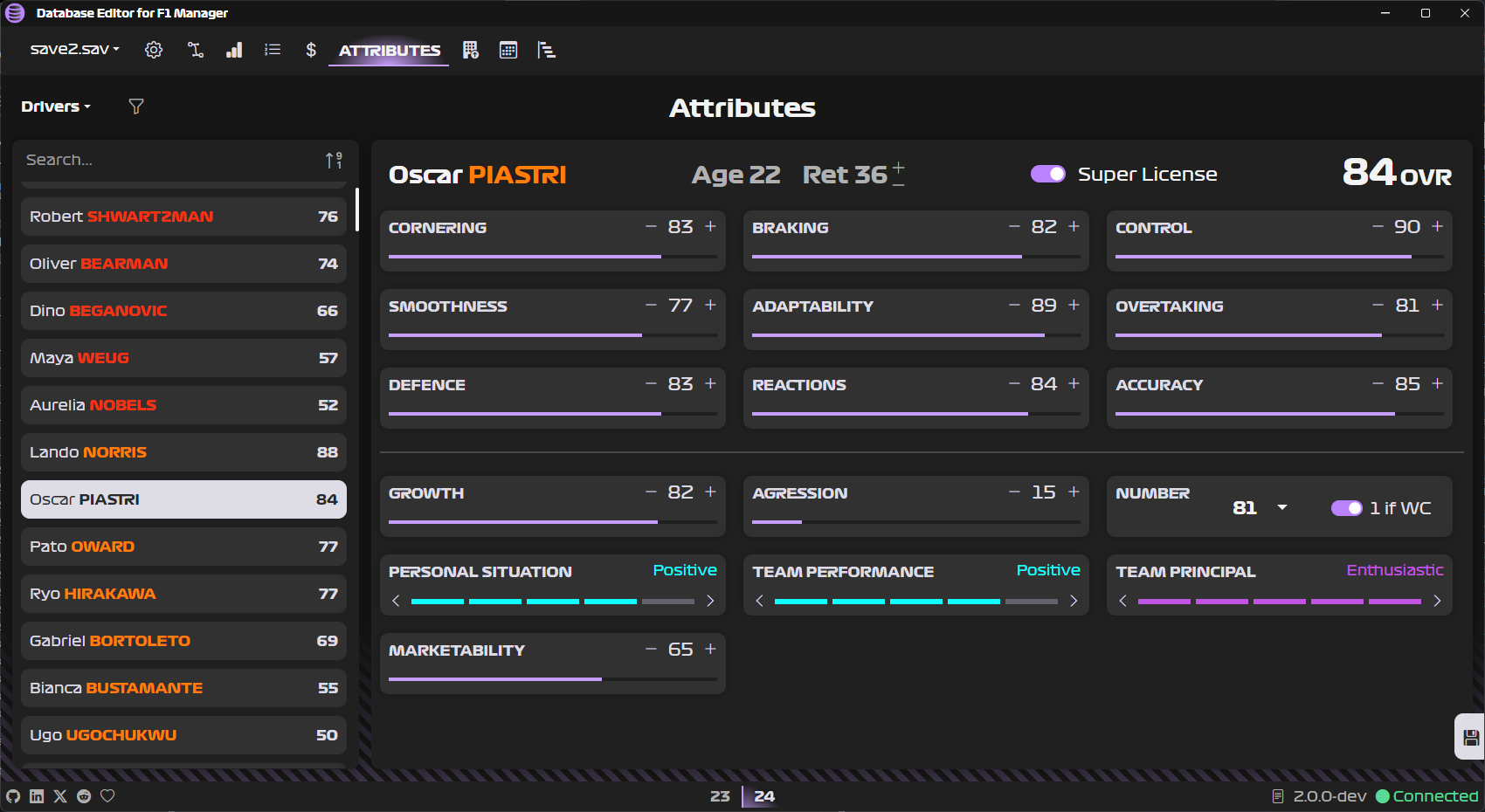Expand the Drivers category dropdown
Screen dimensions: 1485x812
(56, 107)
